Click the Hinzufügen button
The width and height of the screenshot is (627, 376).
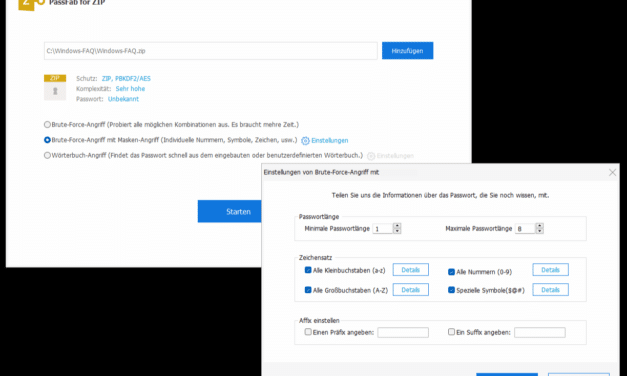point(407,51)
